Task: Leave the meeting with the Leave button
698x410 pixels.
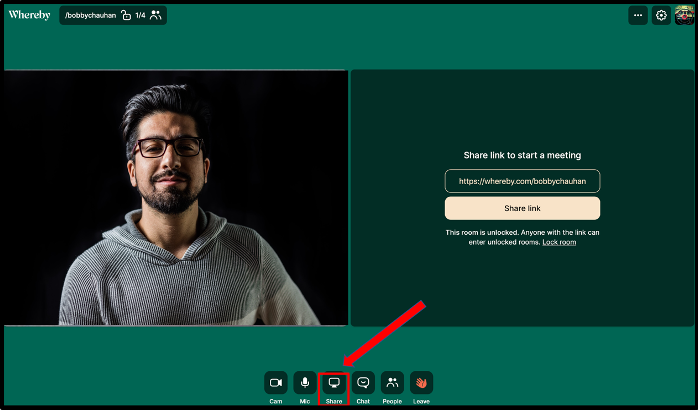Action: pos(421,382)
